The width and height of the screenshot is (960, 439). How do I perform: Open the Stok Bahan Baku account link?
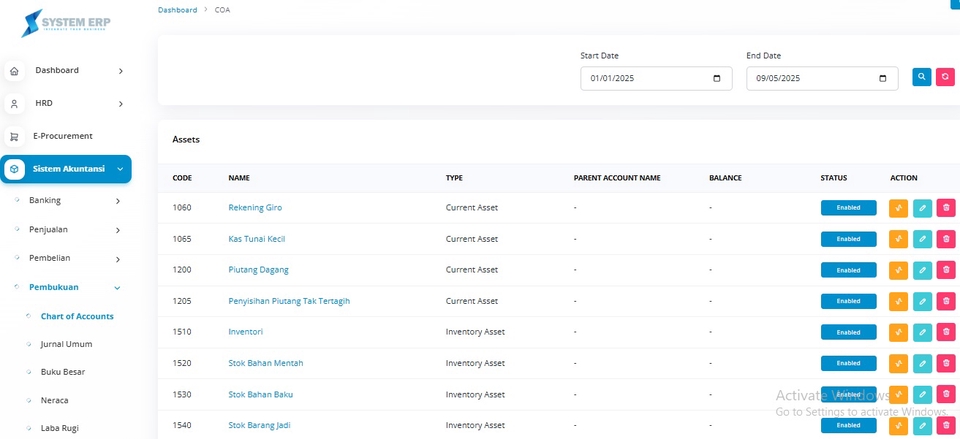pyautogui.click(x=261, y=394)
